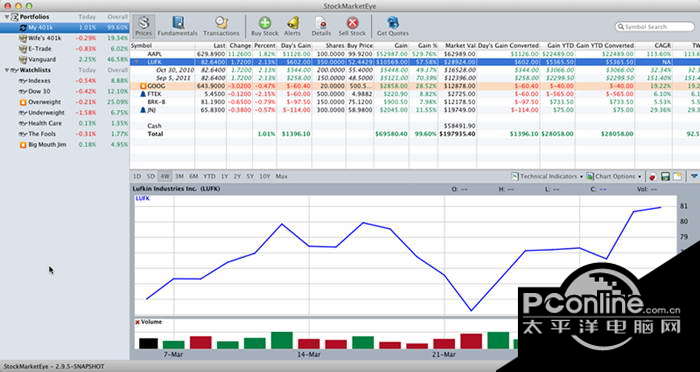
Task: Switch chart range to YTD
Action: click(x=209, y=176)
